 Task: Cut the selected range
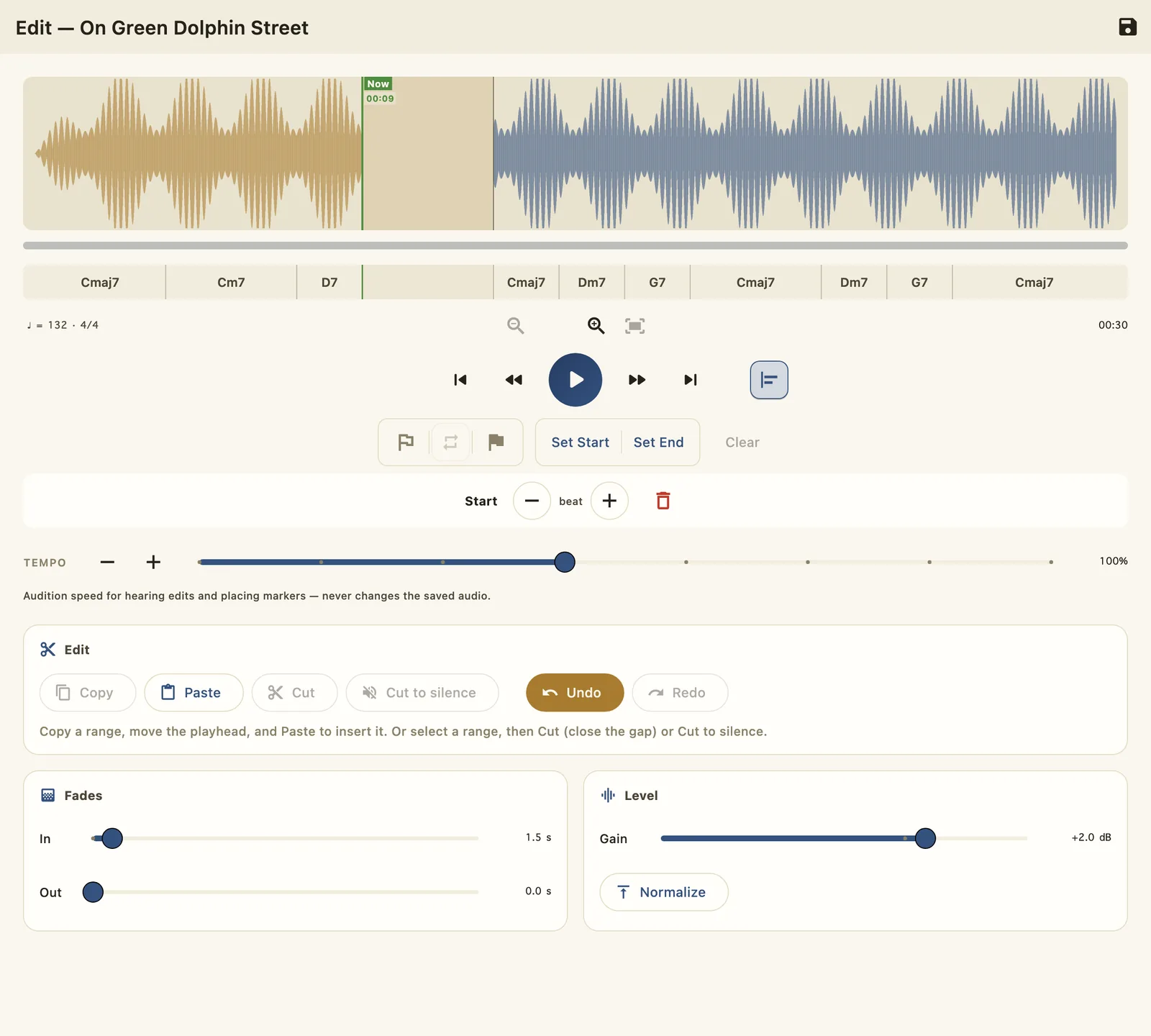(294, 693)
